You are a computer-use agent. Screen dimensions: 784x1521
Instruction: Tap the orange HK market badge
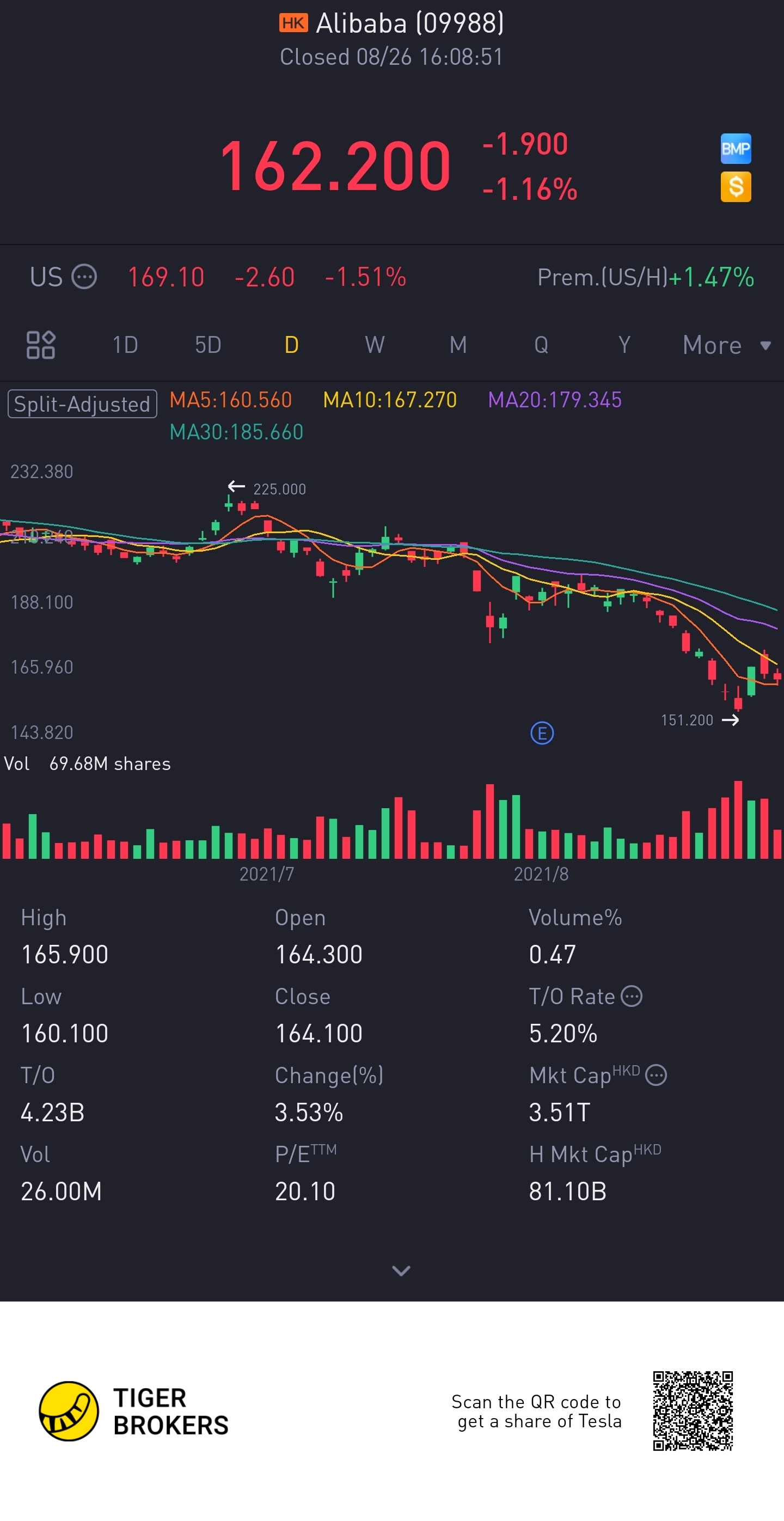click(293, 23)
